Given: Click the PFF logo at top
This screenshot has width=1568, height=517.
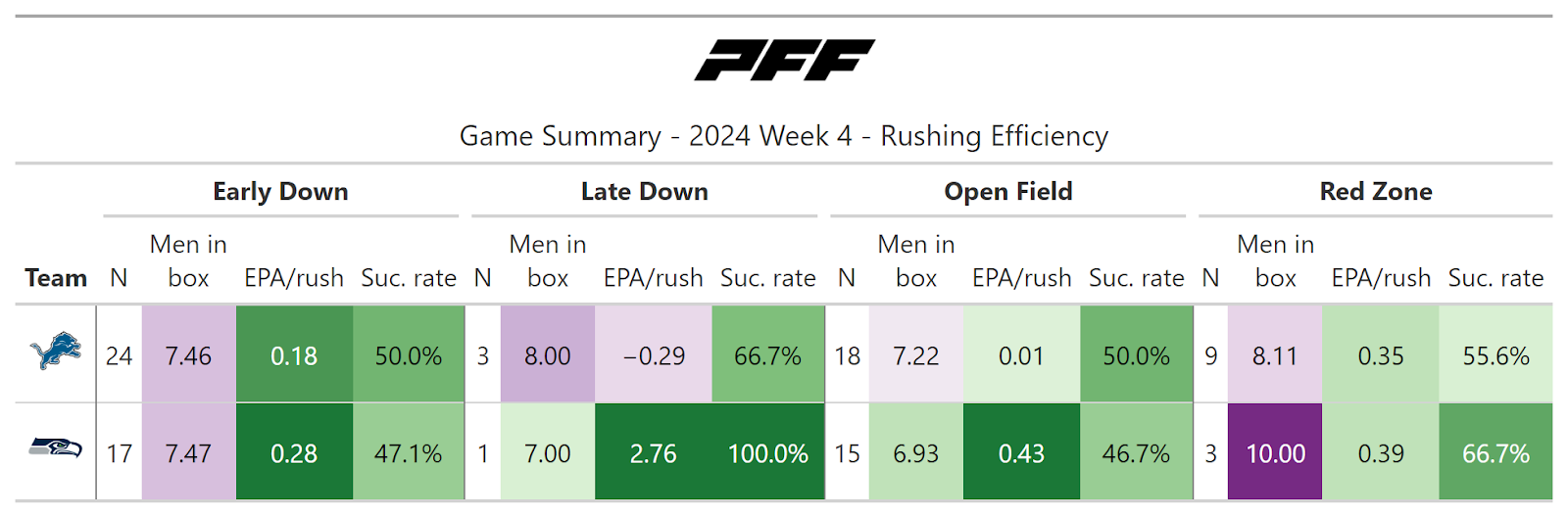Looking at the screenshot, I should click(784, 60).
